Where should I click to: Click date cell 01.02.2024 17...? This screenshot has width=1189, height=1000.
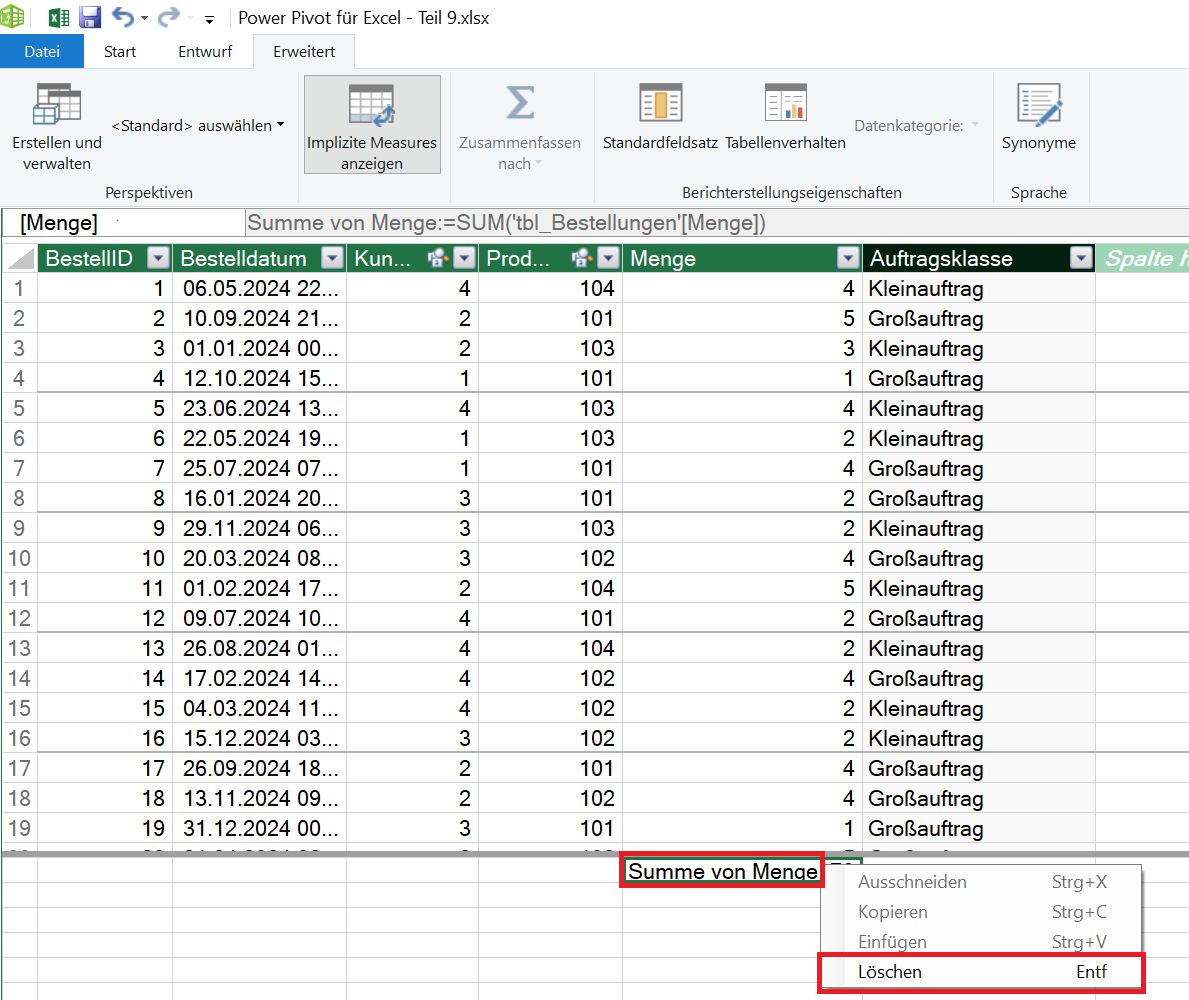click(x=260, y=588)
